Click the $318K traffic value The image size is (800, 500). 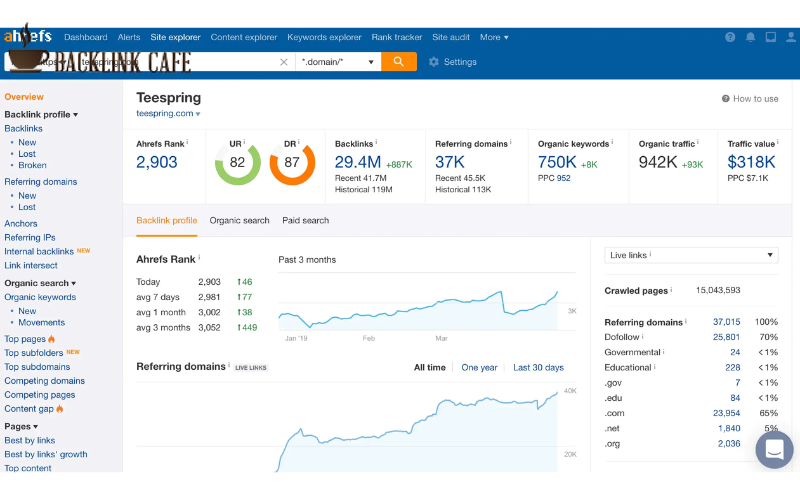pyautogui.click(x=751, y=162)
